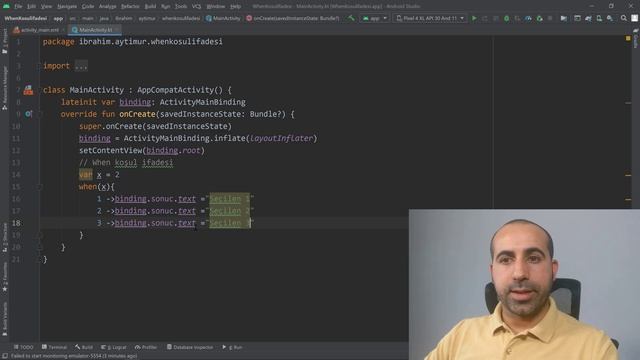640x360 pixels.
Task: Open the TODO tool window
Action: (24, 347)
